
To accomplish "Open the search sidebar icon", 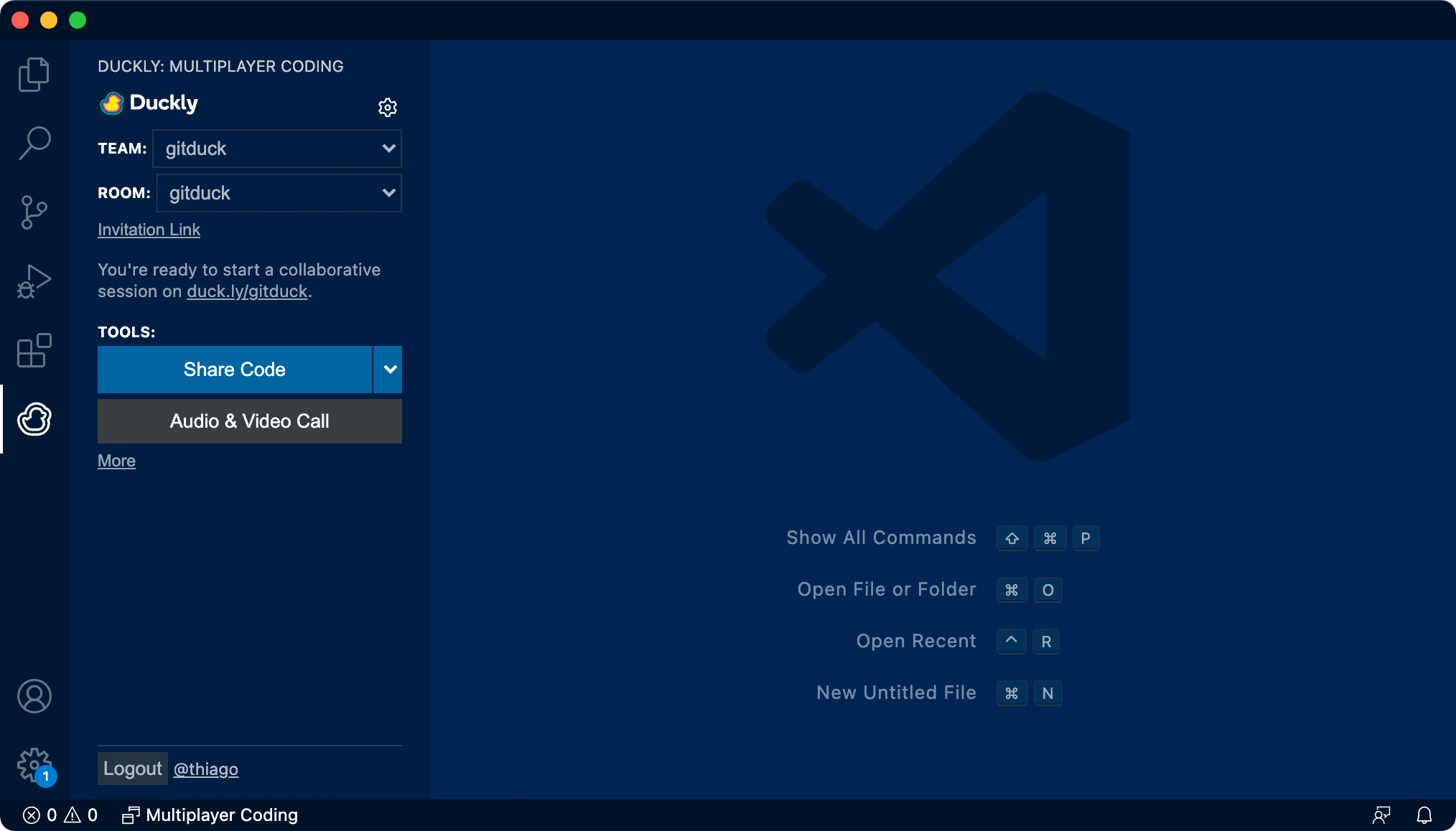I will click(34, 140).
